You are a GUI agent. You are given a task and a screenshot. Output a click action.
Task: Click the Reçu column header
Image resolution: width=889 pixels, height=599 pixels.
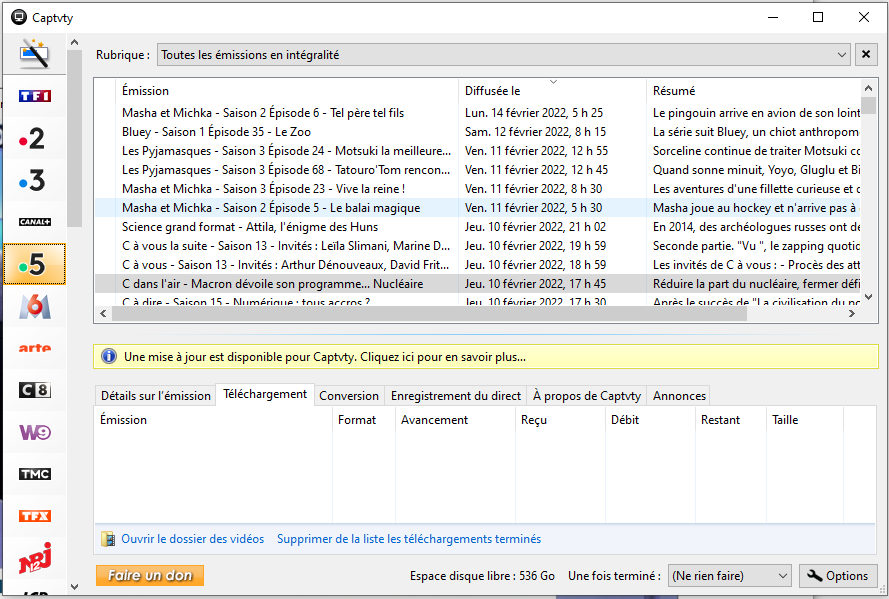(560, 420)
